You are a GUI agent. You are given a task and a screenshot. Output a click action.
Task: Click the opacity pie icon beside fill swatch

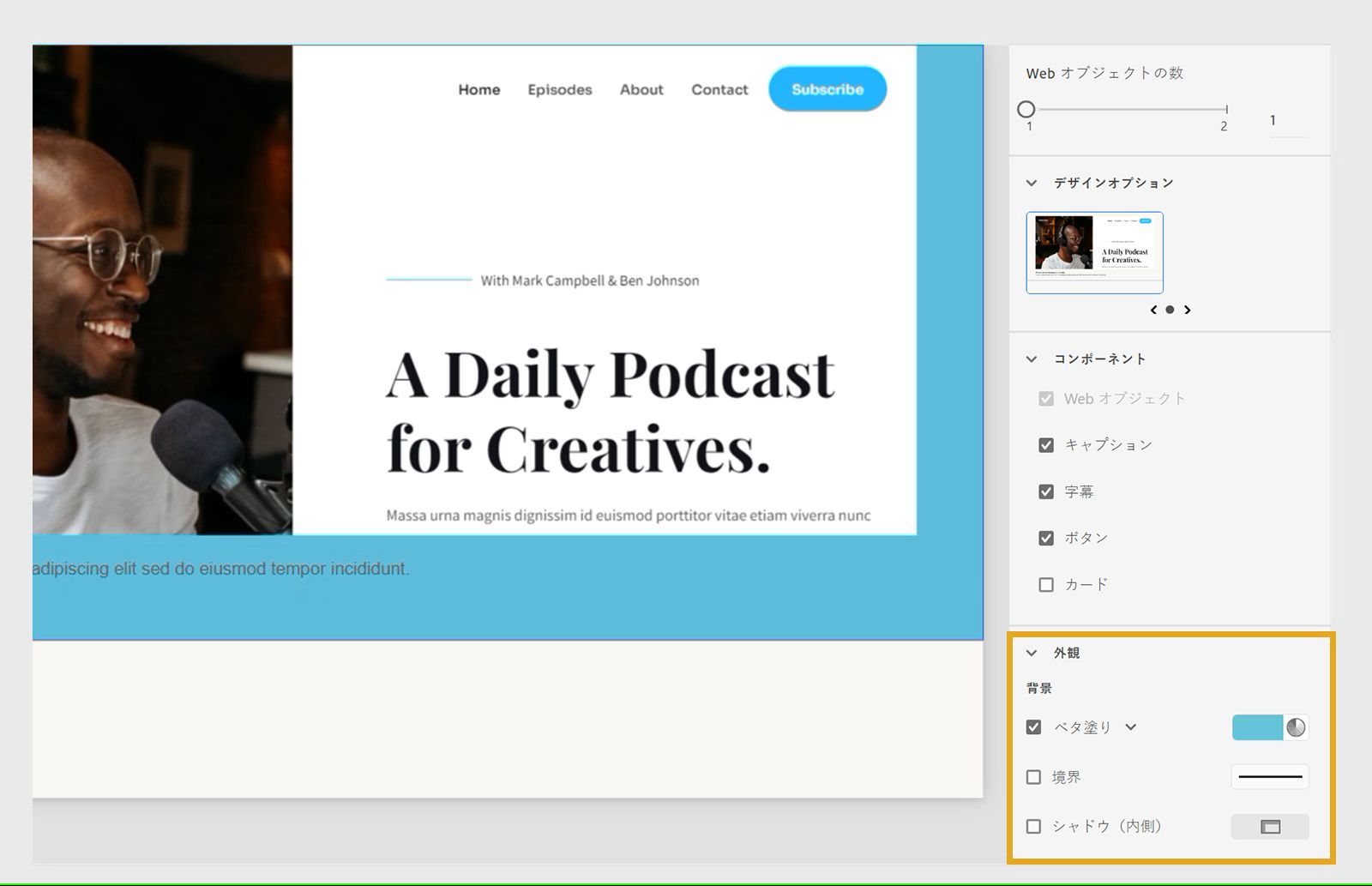[x=1296, y=727]
